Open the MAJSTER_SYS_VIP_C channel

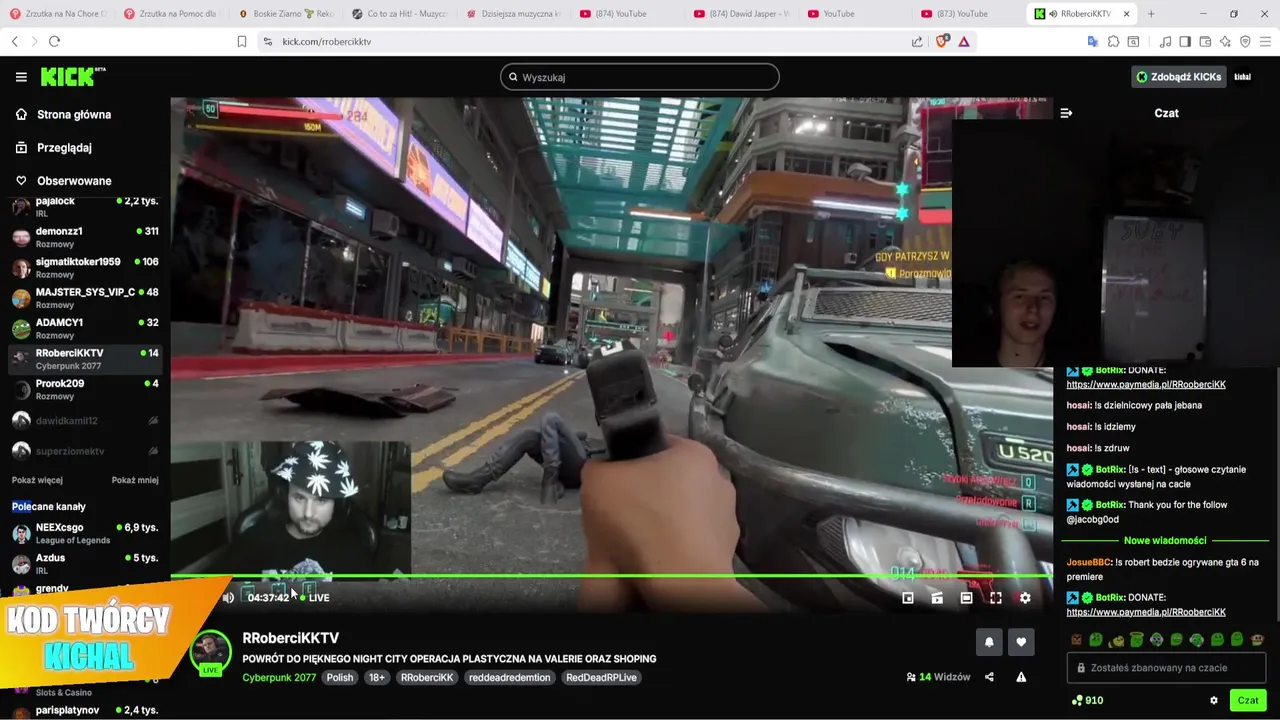click(x=85, y=298)
